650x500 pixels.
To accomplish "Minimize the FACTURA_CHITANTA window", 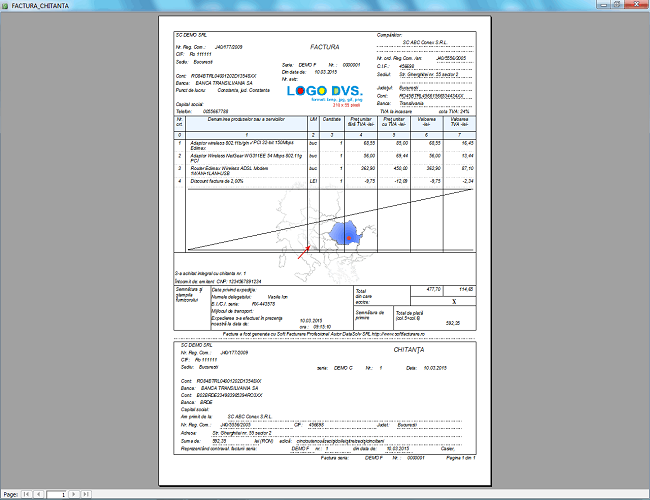I will tap(603, 5).
